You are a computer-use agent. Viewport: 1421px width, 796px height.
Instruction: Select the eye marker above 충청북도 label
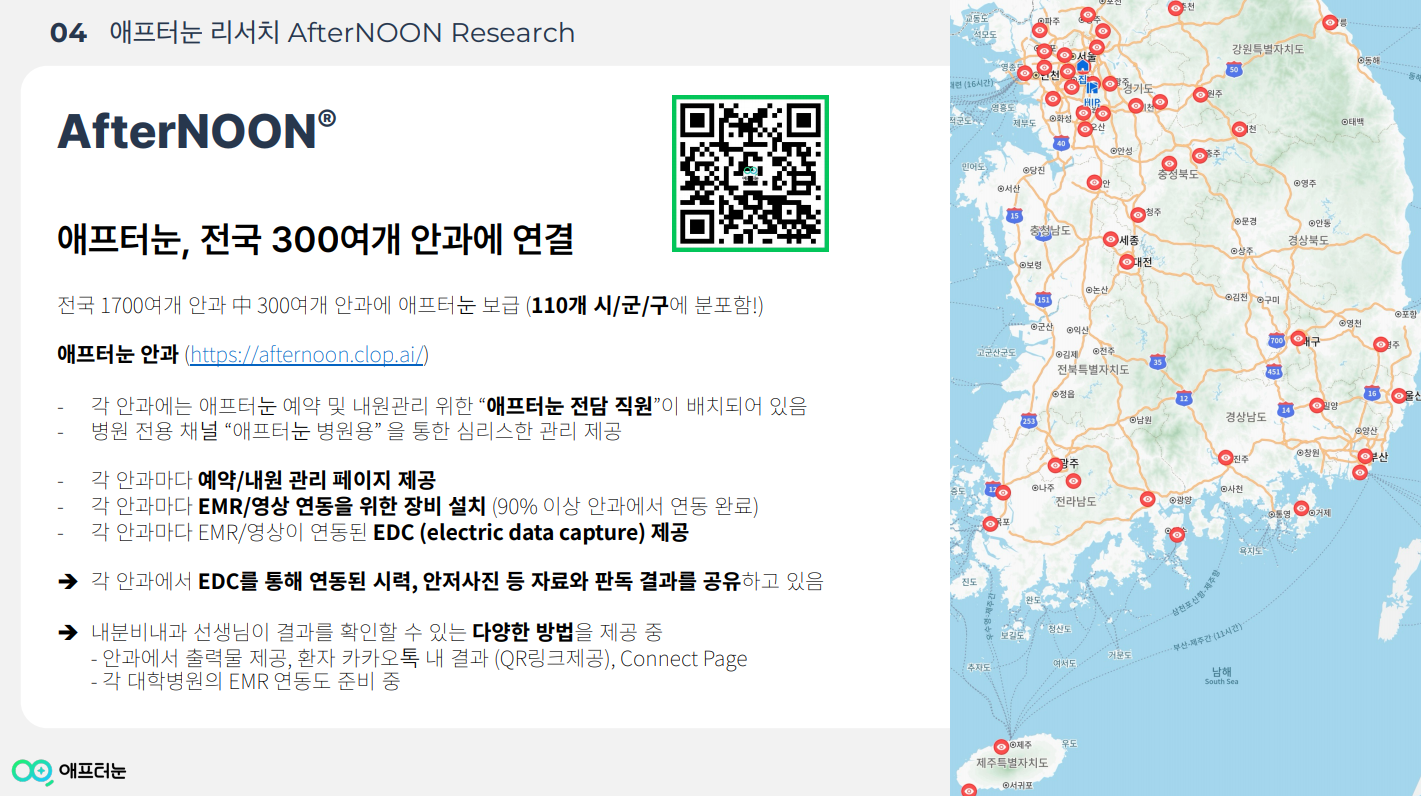1168,163
